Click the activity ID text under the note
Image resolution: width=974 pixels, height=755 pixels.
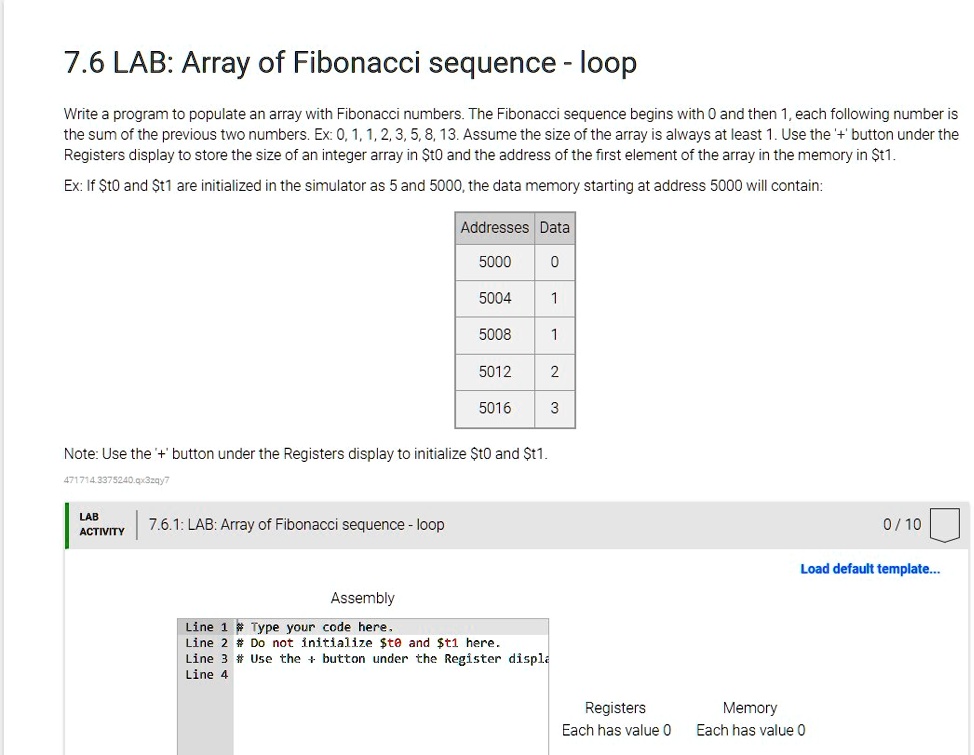coord(116,480)
